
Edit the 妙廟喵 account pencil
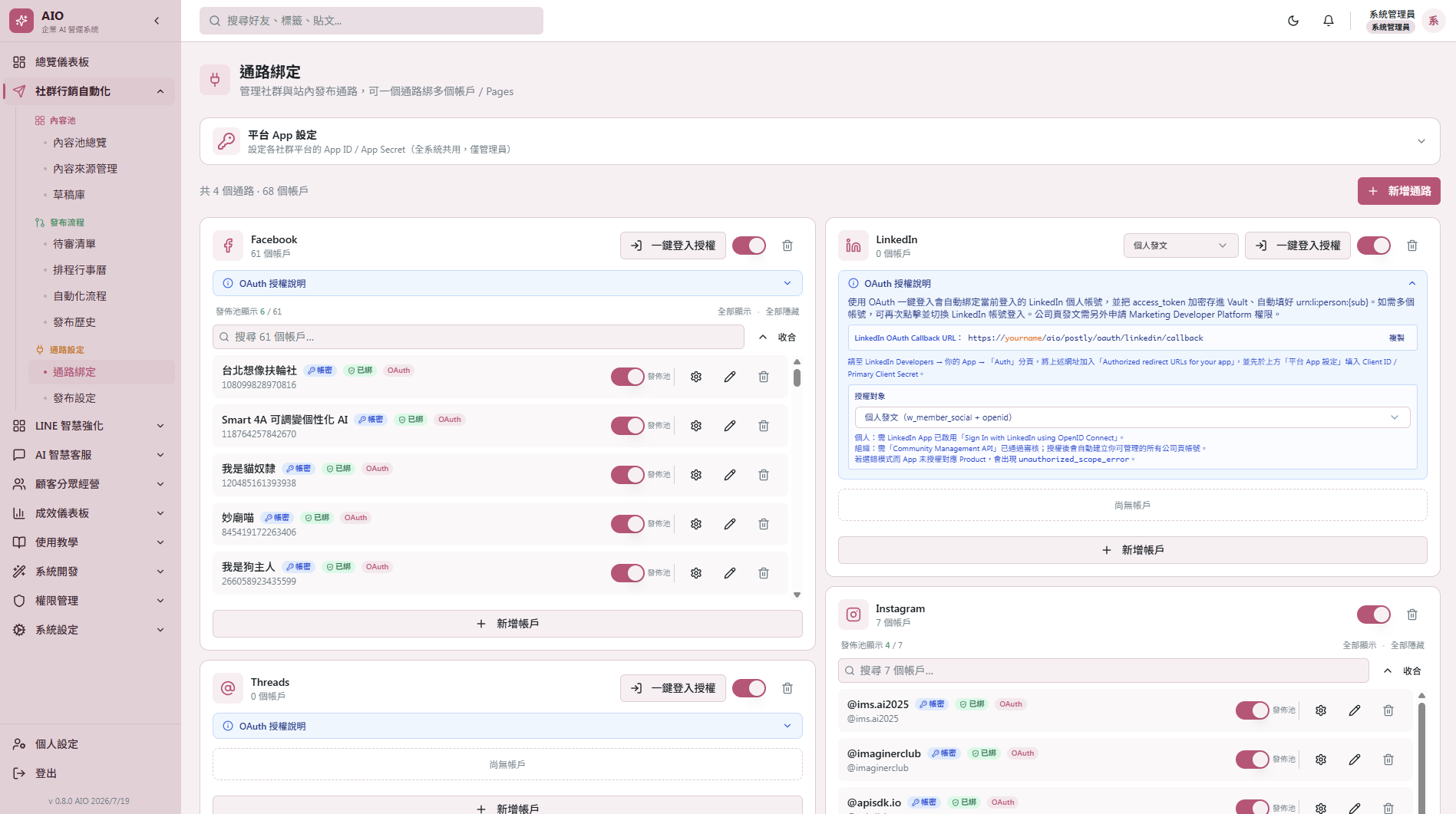pyautogui.click(x=730, y=524)
